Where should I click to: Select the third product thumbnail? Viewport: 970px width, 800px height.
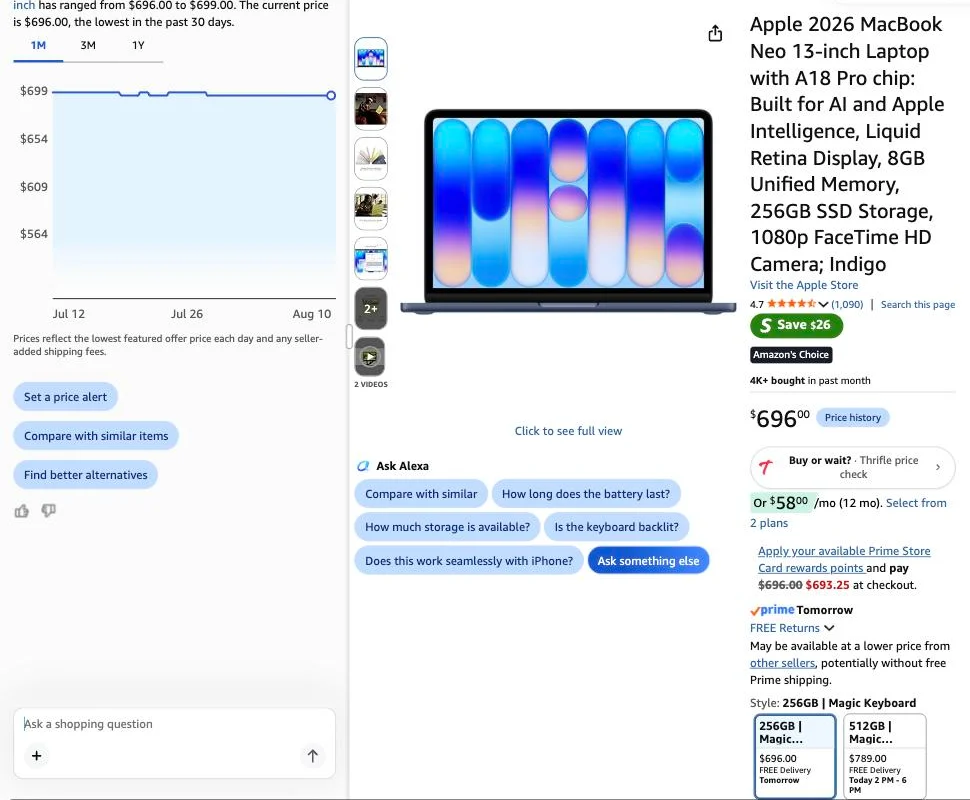pos(371,158)
